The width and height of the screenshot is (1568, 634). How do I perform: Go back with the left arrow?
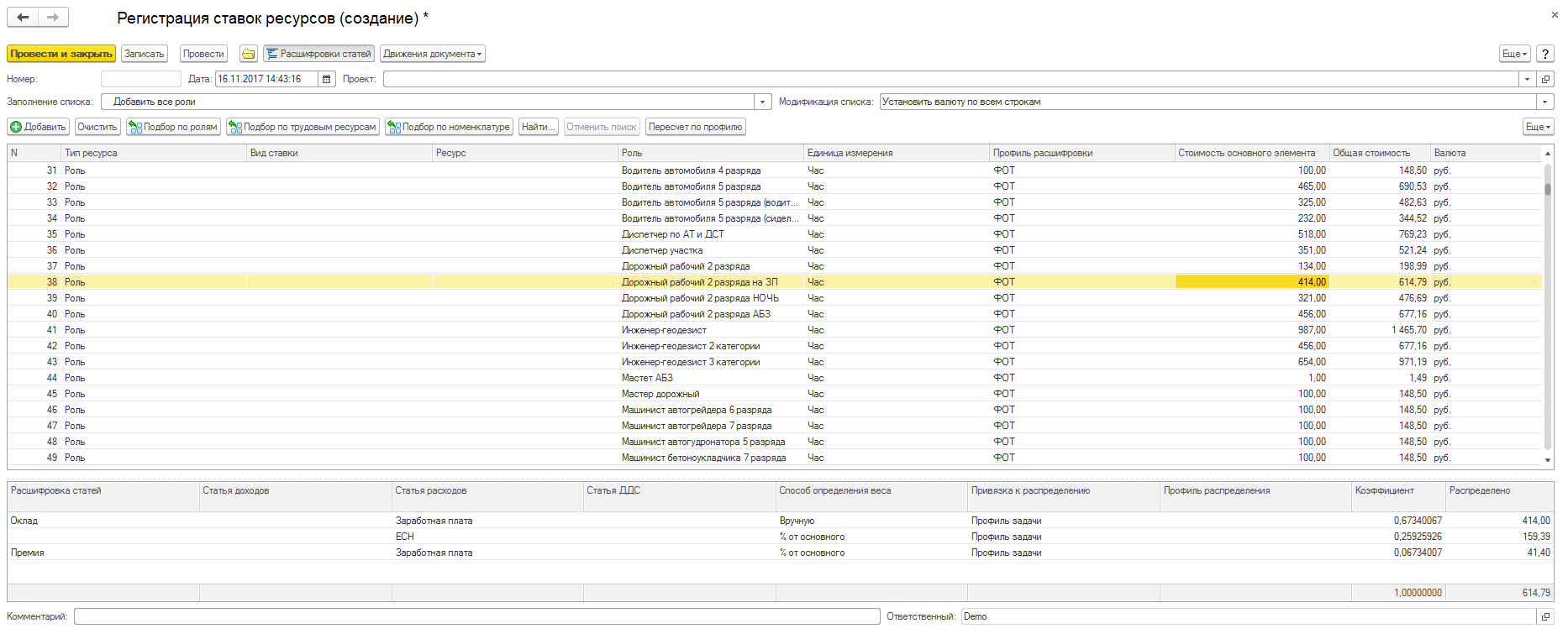coord(23,17)
